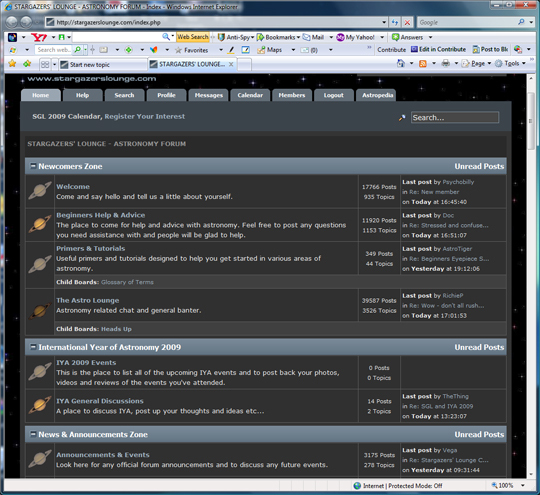Screen dimensions: 540x495
Task: Go forward with the browser Forward arrow
Action: [26, 22]
